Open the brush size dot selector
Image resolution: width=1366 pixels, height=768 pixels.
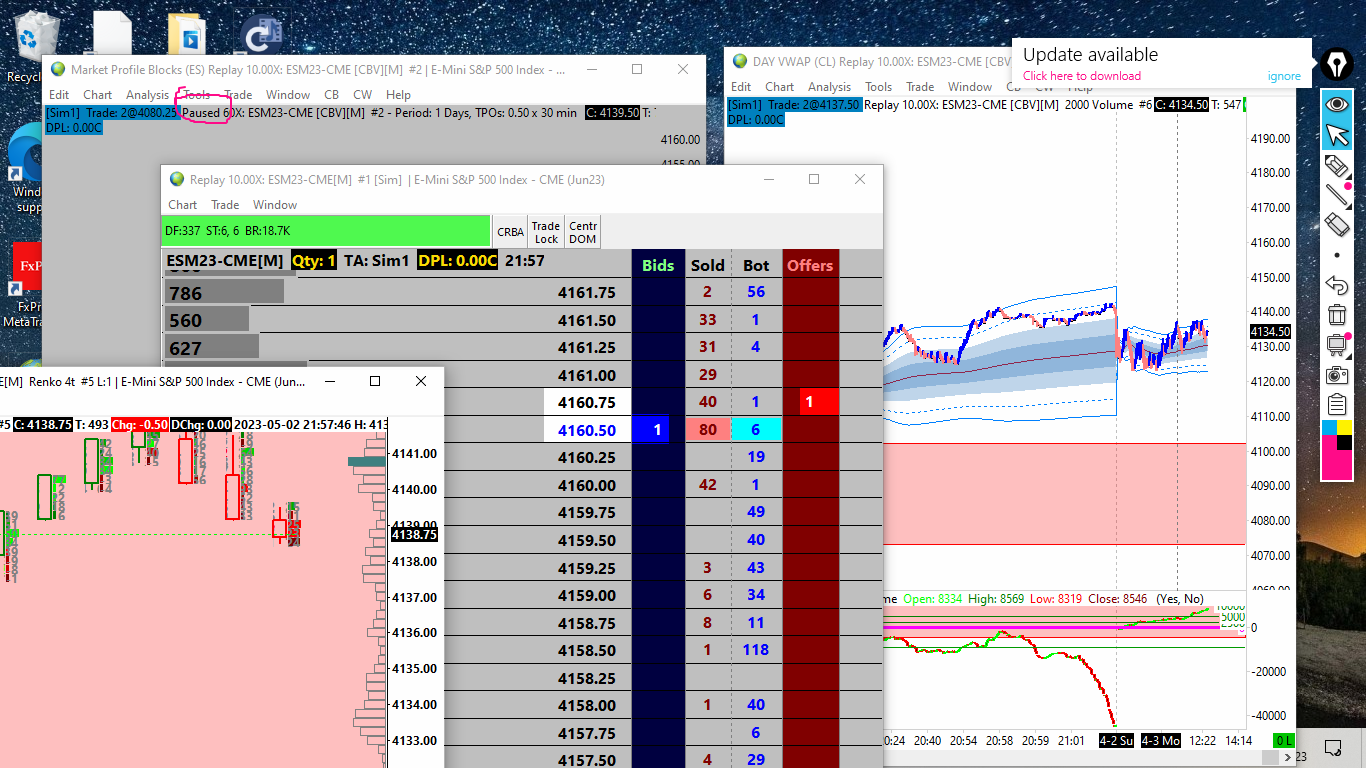pyautogui.click(x=1337, y=255)
